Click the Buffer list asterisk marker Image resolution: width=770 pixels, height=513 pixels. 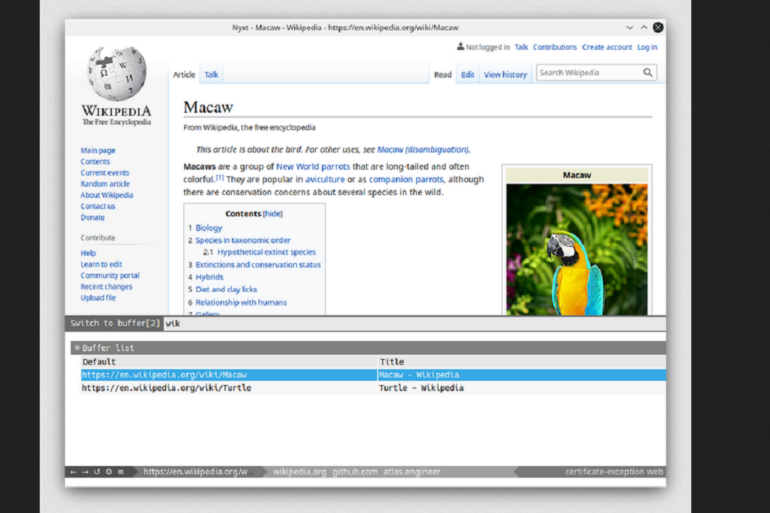click(77, 348)
